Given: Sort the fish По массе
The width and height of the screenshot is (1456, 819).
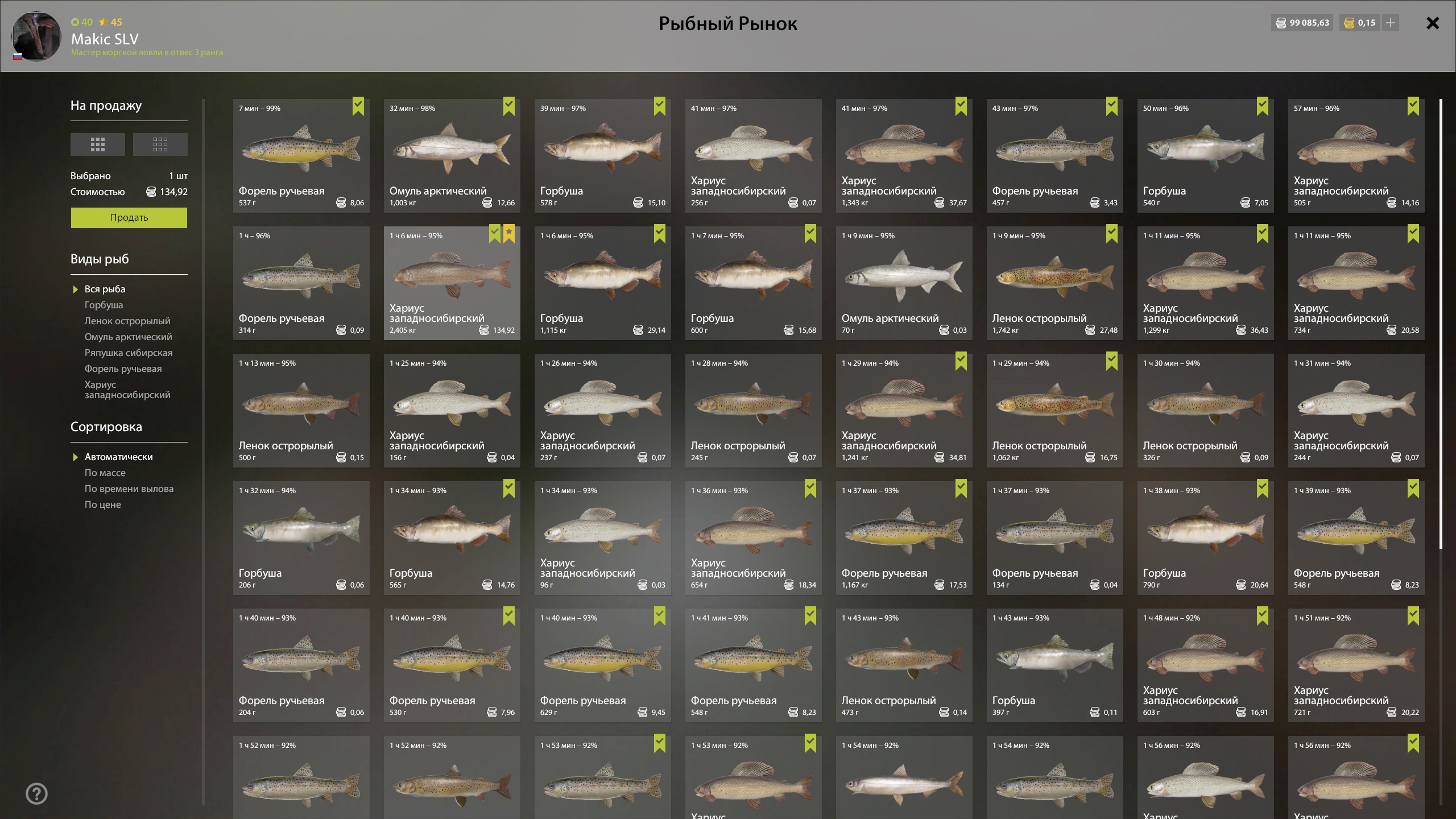Looking at the screenshot, I should (x=105, y=473).
